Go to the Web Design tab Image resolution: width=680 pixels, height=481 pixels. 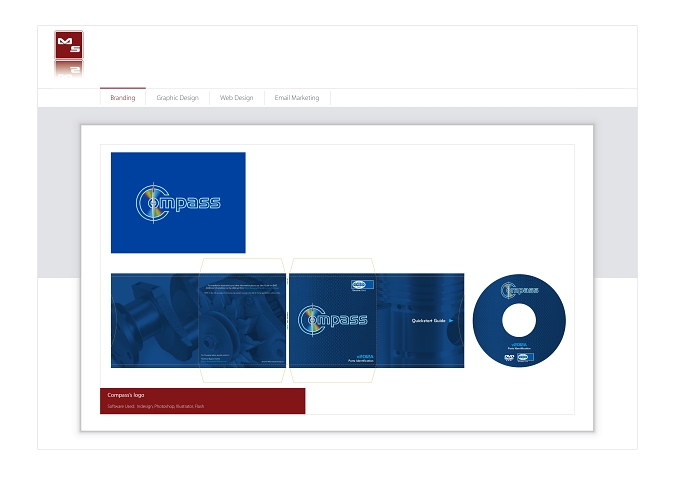coord(236,98)
